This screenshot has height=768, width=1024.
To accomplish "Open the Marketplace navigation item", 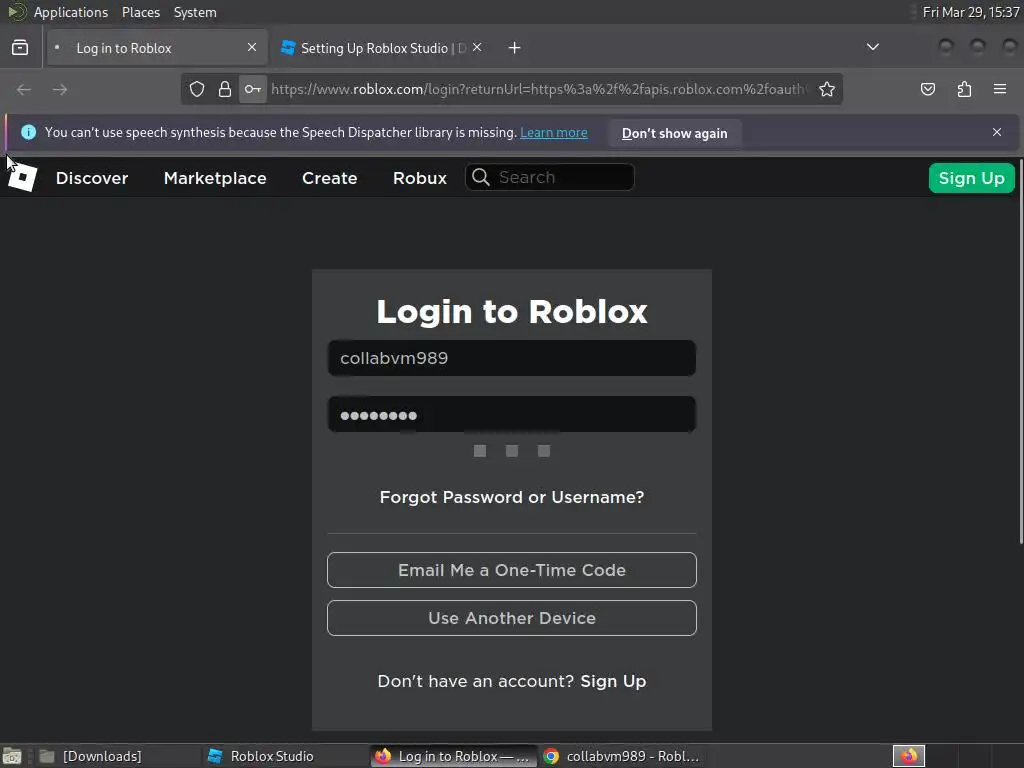I will 215,178.
